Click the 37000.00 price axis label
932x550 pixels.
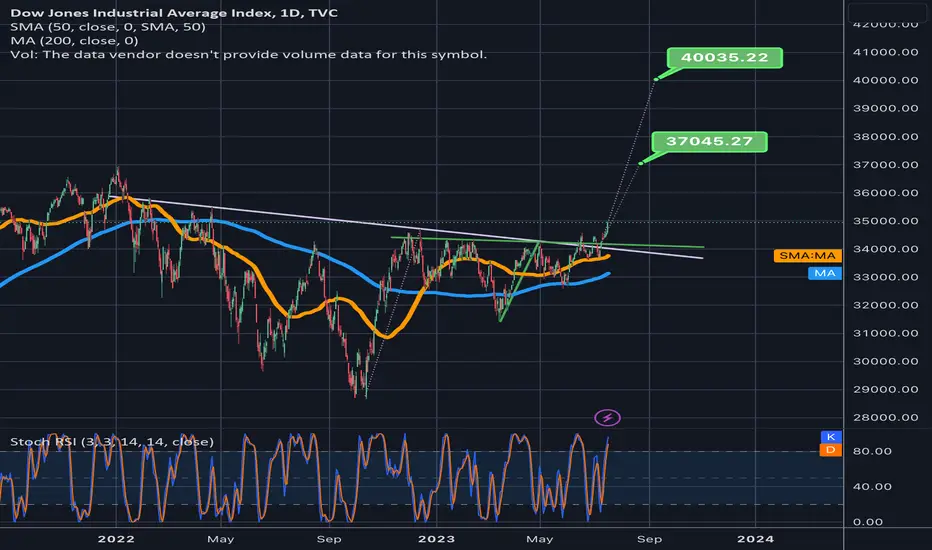pos(886,165)
